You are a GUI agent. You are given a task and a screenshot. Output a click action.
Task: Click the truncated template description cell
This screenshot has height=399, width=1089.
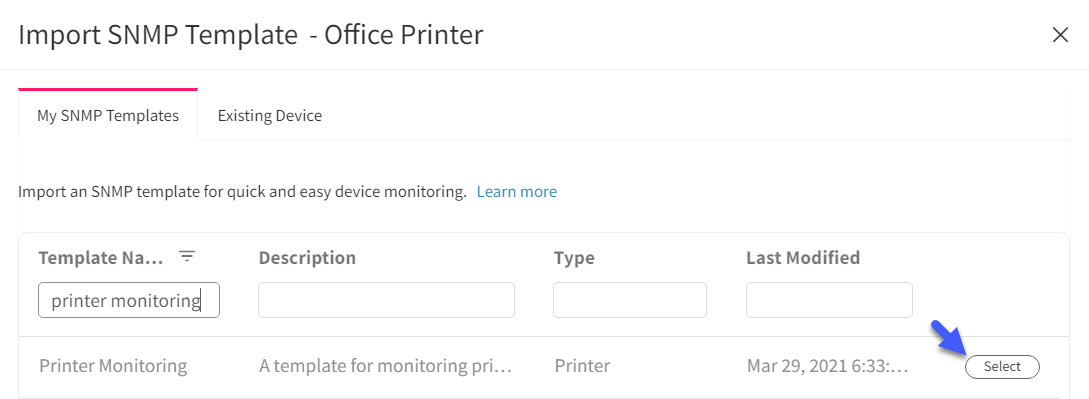pos(386,366)
